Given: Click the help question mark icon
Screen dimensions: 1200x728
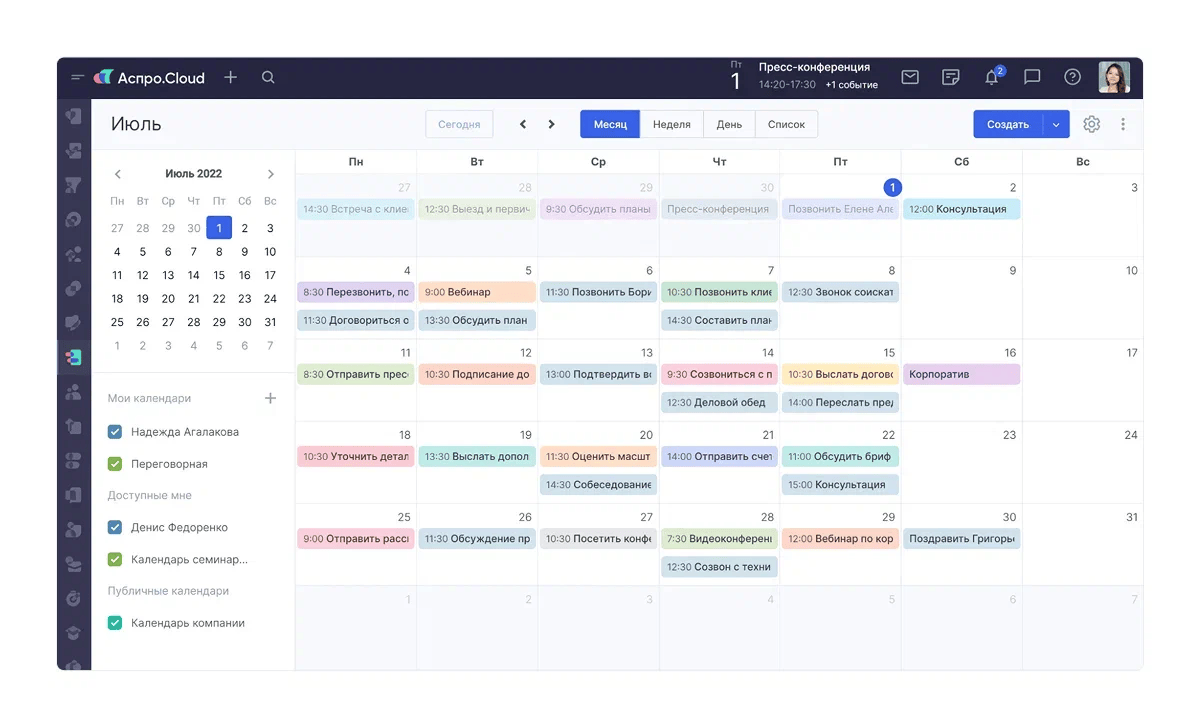Looking at the screenshot, I should [x=1072, y=78].
